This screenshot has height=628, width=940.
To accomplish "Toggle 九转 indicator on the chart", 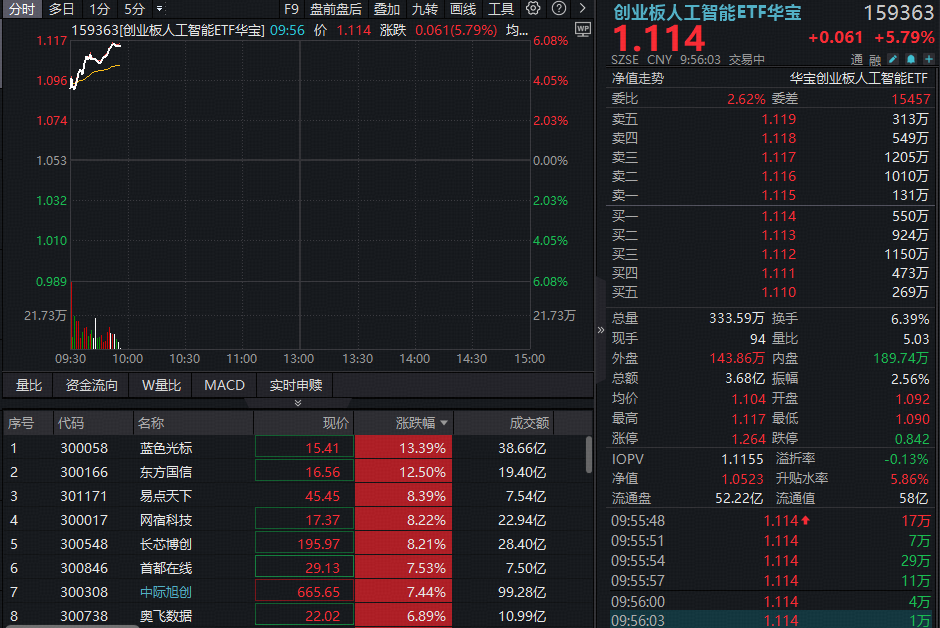I will (x=425, y=9).
